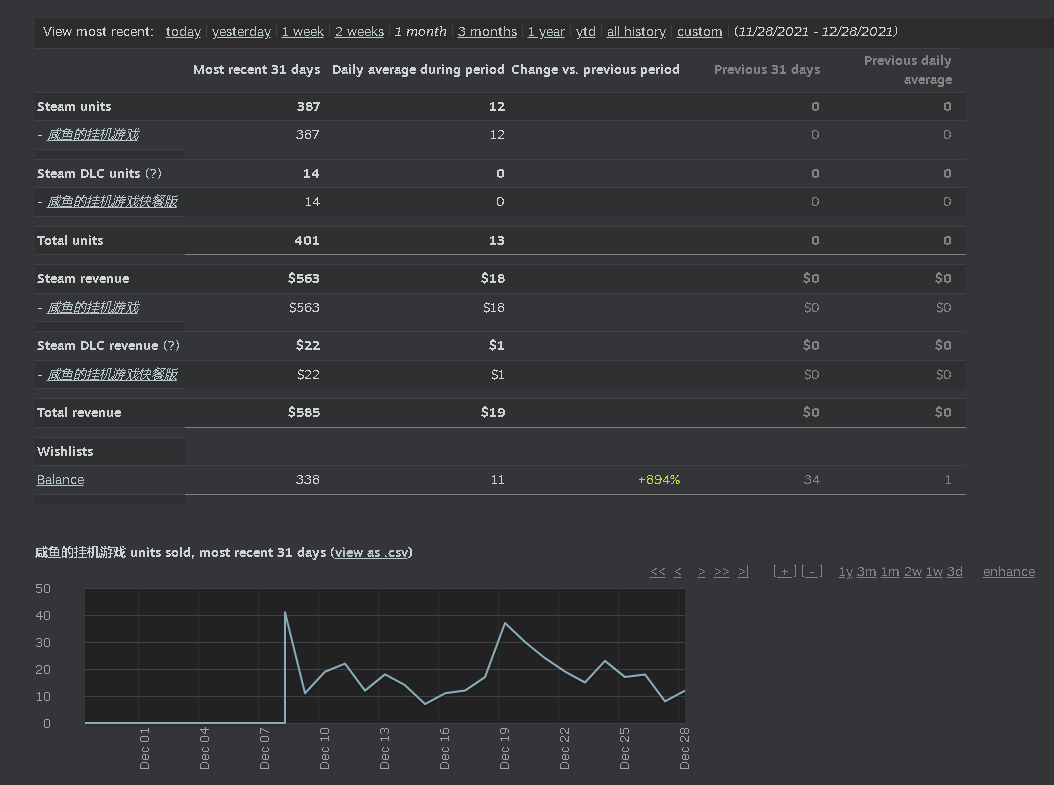Set chart range to 2w

(x=913, y=572)
